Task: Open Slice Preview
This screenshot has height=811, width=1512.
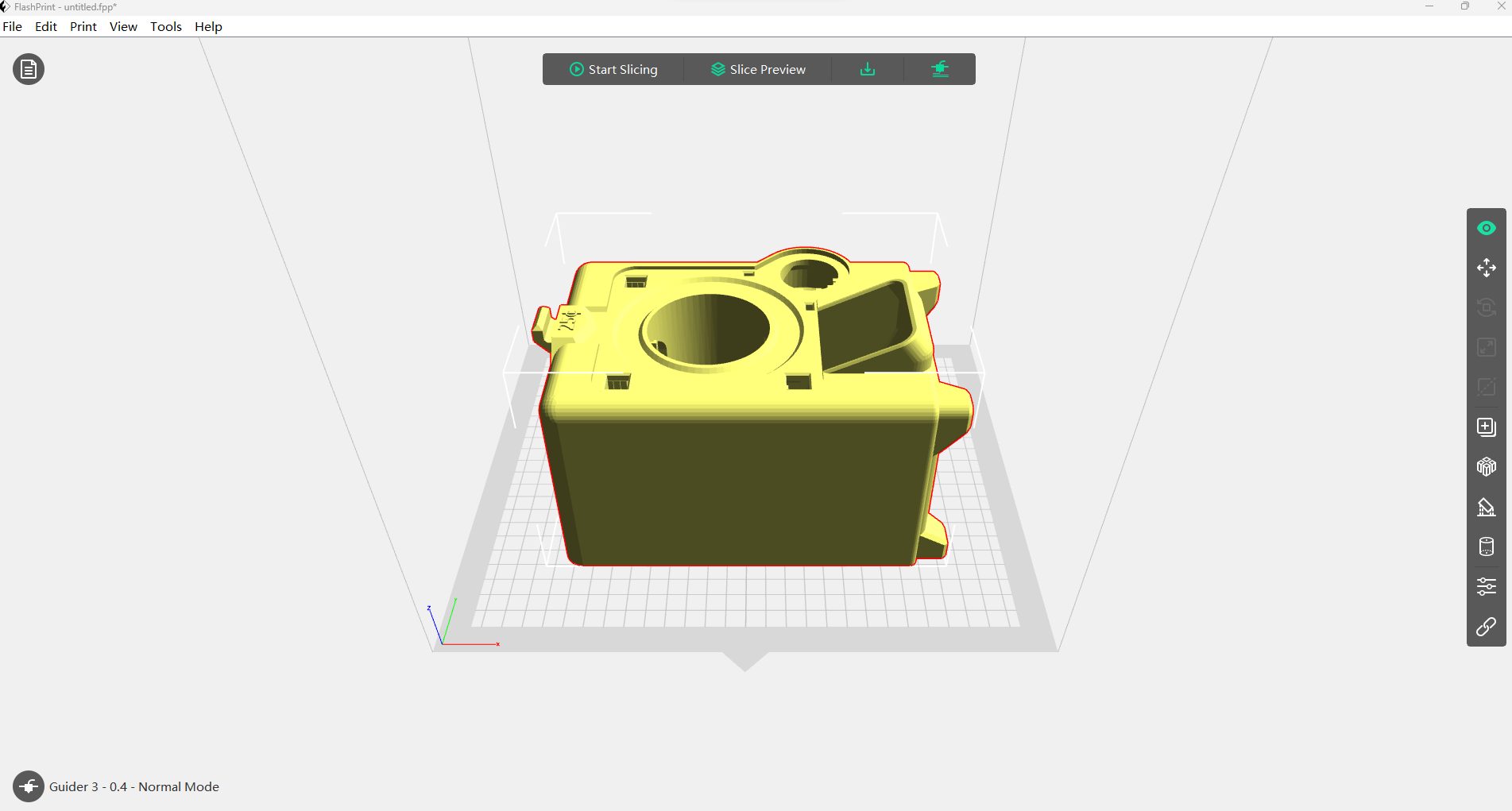Action: click(x=757, y=69)
